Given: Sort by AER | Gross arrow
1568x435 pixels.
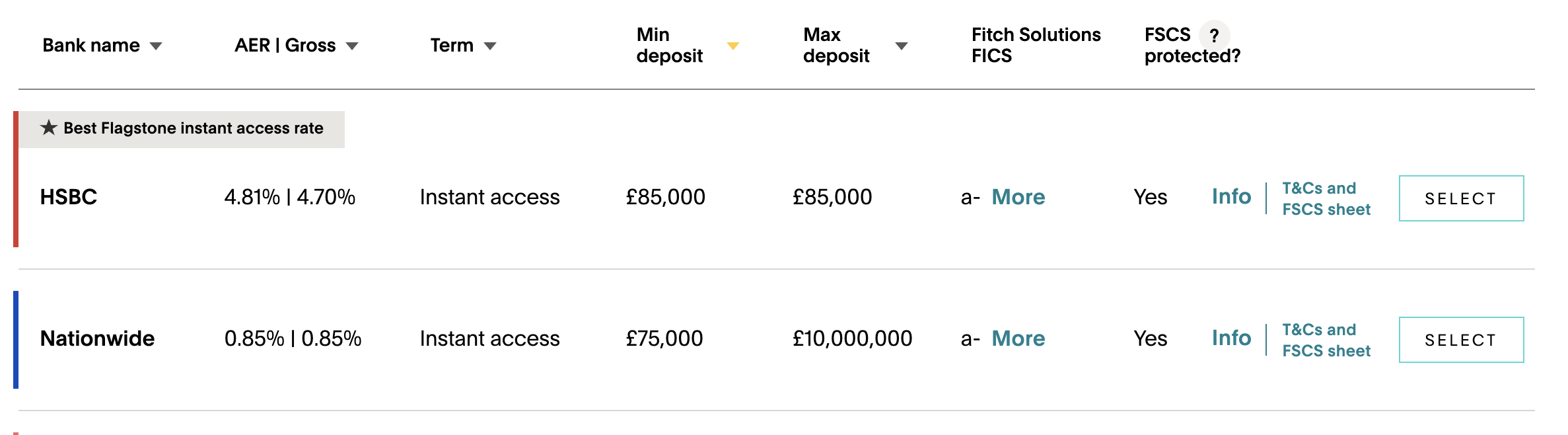Looking at the screenshot, I should (x=352, y=46).
